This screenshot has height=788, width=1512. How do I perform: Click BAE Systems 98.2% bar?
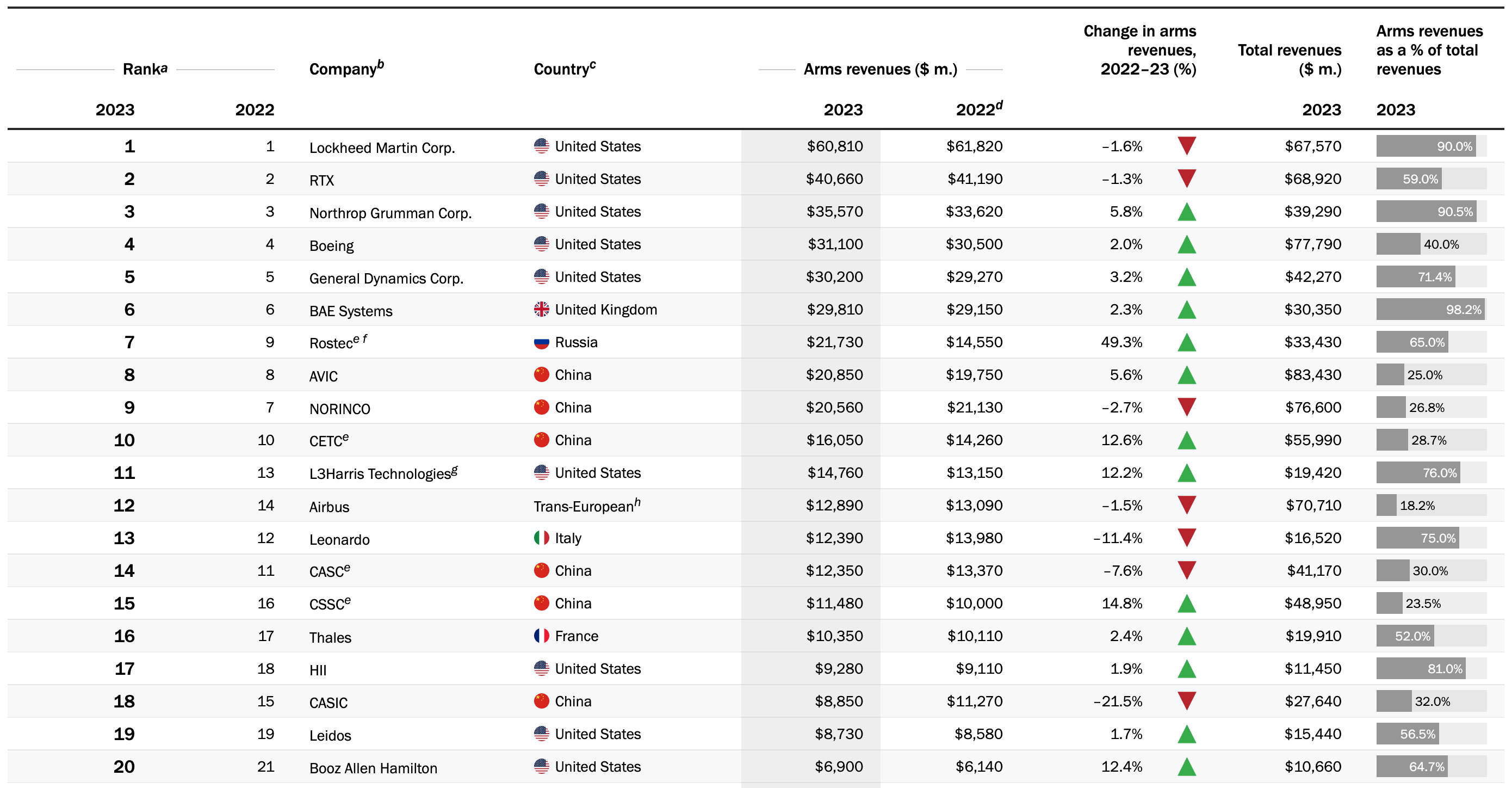coord(1430,310)
